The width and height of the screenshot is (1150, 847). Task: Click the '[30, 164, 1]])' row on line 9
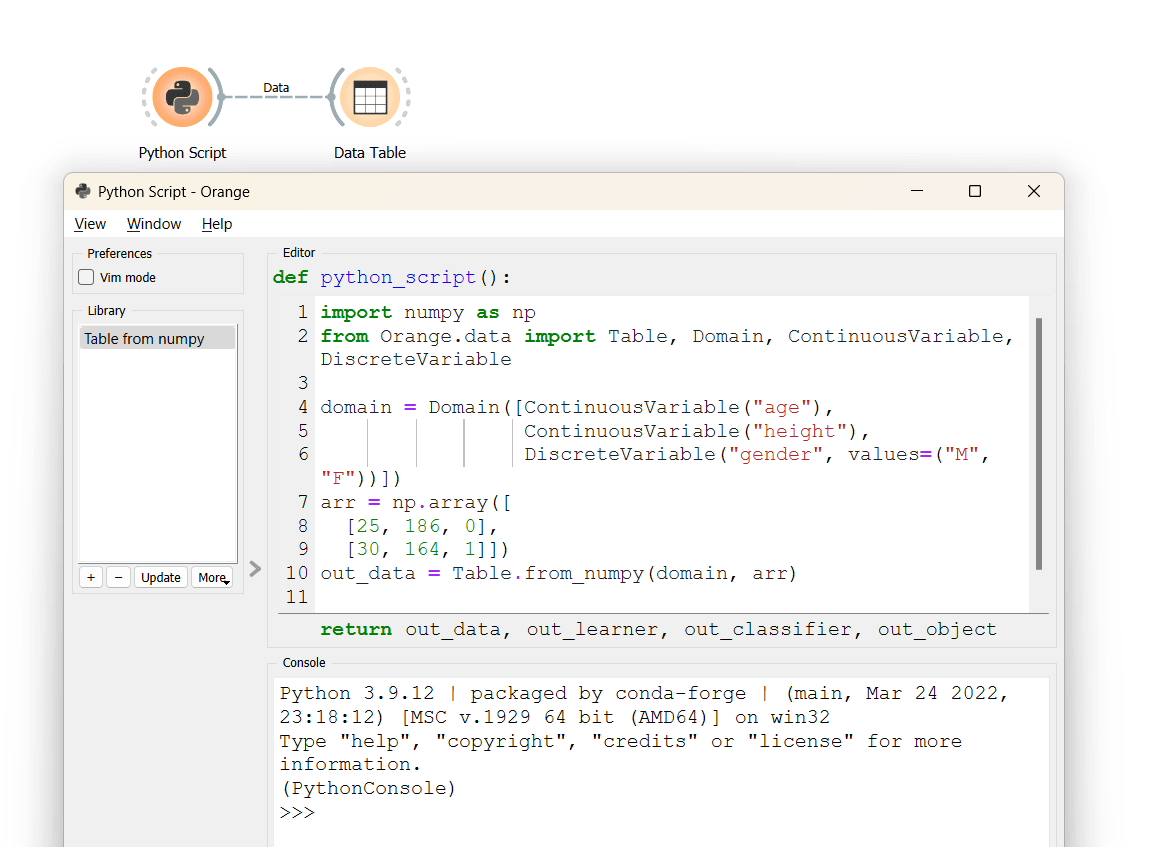point(428,549)
